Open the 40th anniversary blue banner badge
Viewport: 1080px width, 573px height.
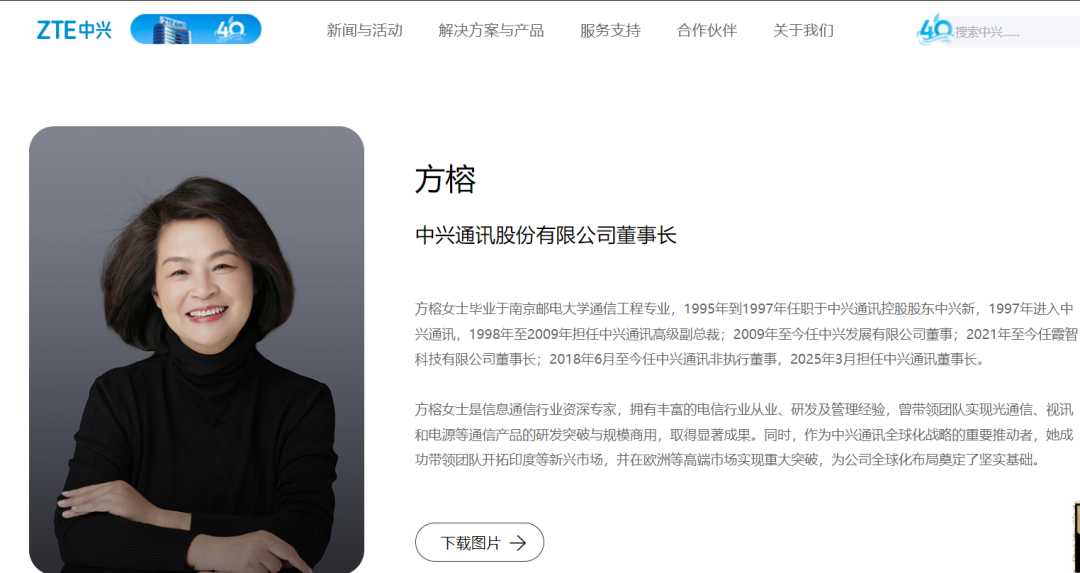(196, 30)
